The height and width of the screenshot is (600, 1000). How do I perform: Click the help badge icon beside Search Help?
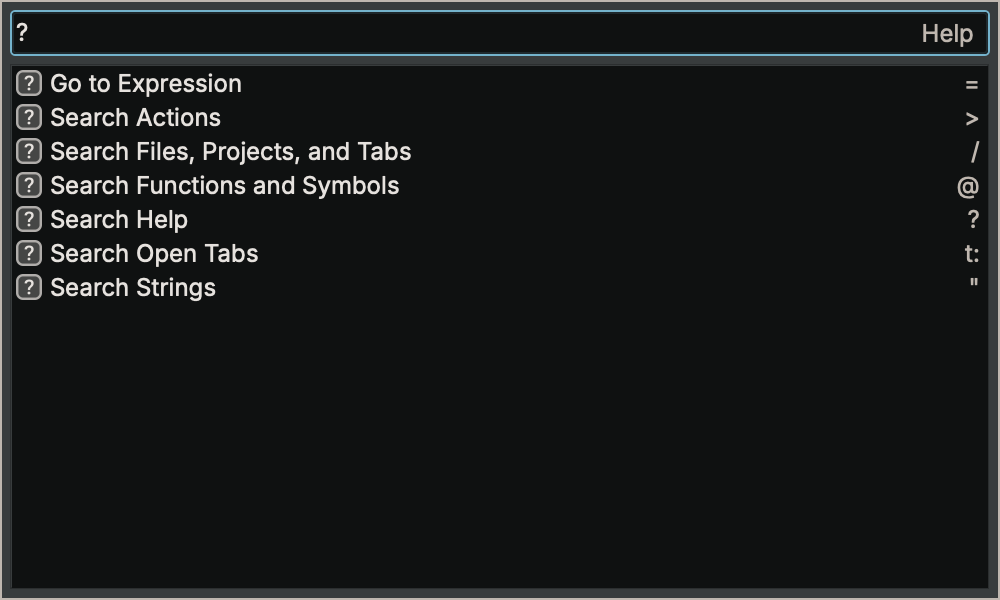(27, 220)
